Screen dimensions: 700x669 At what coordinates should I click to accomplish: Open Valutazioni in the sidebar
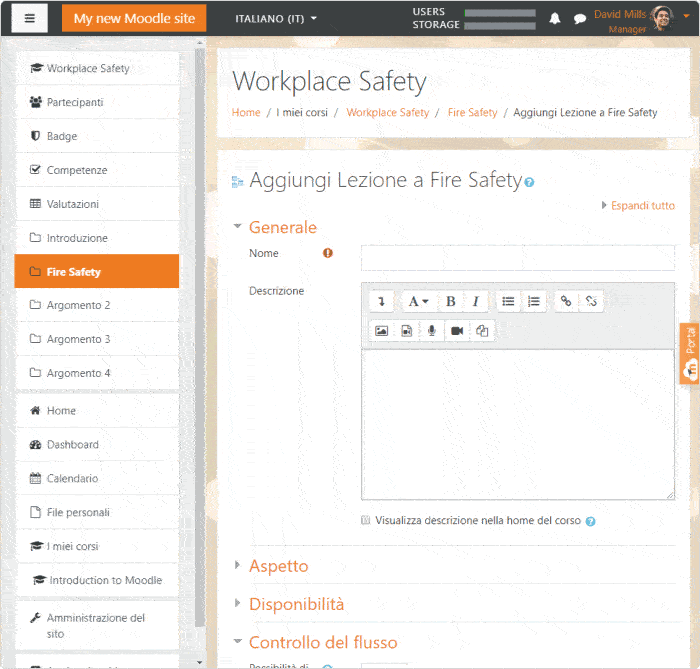[x=73, y=204]
